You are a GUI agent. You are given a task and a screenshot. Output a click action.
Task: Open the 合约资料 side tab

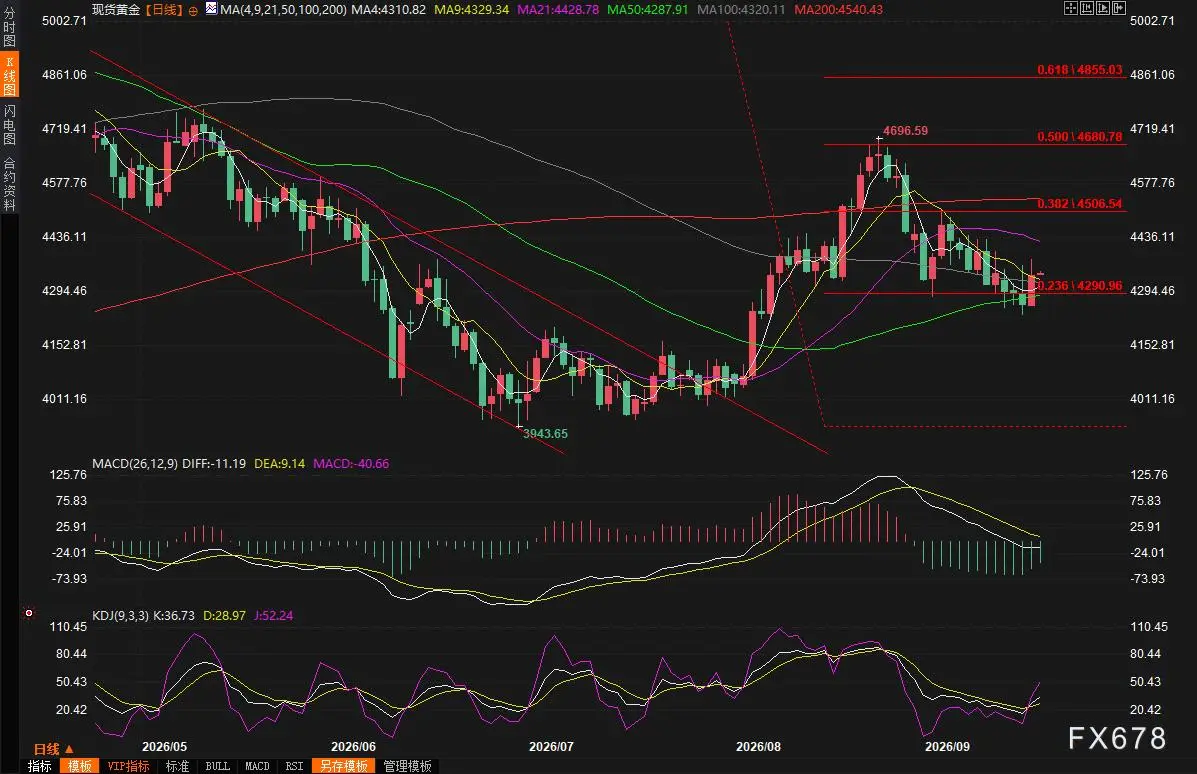[x=9, y=183]
